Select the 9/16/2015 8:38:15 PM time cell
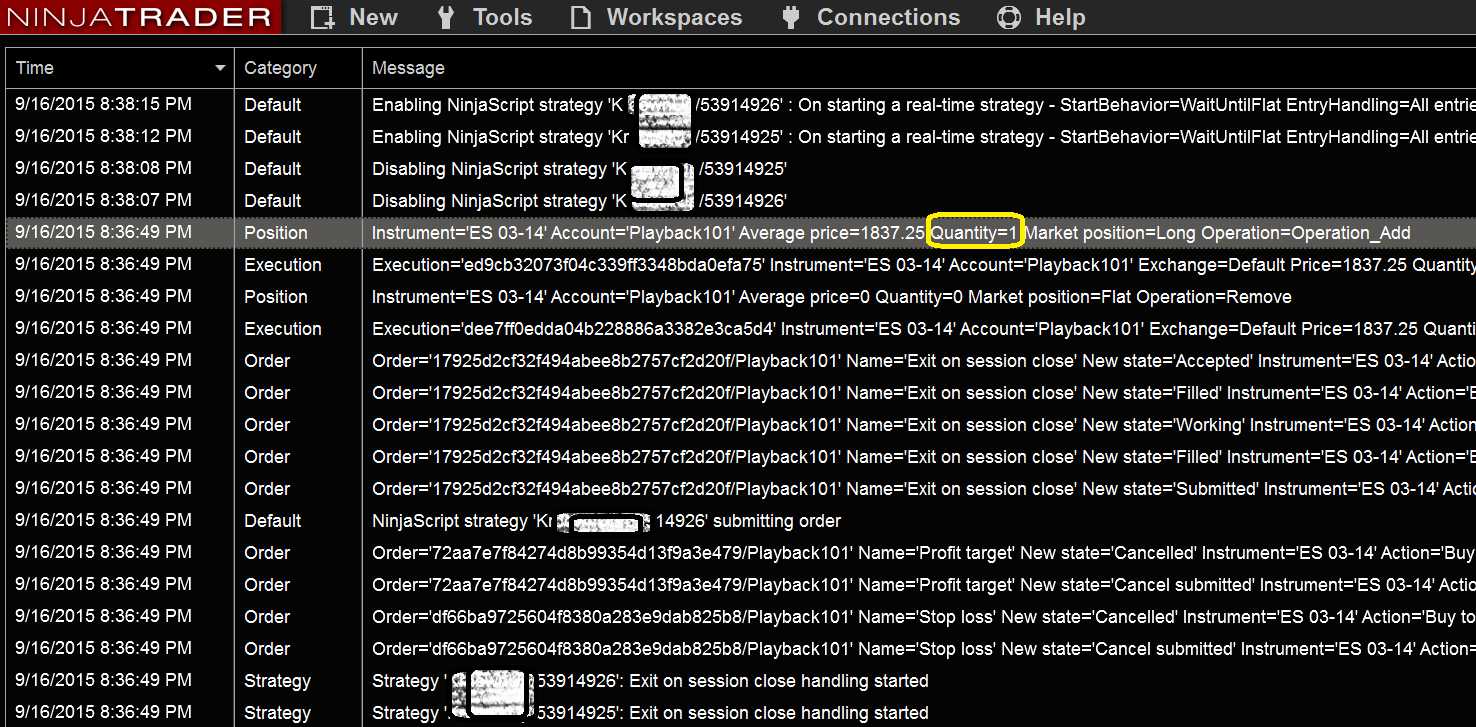This screenshot has height=727, width=1476. click(x=103, y=105)
